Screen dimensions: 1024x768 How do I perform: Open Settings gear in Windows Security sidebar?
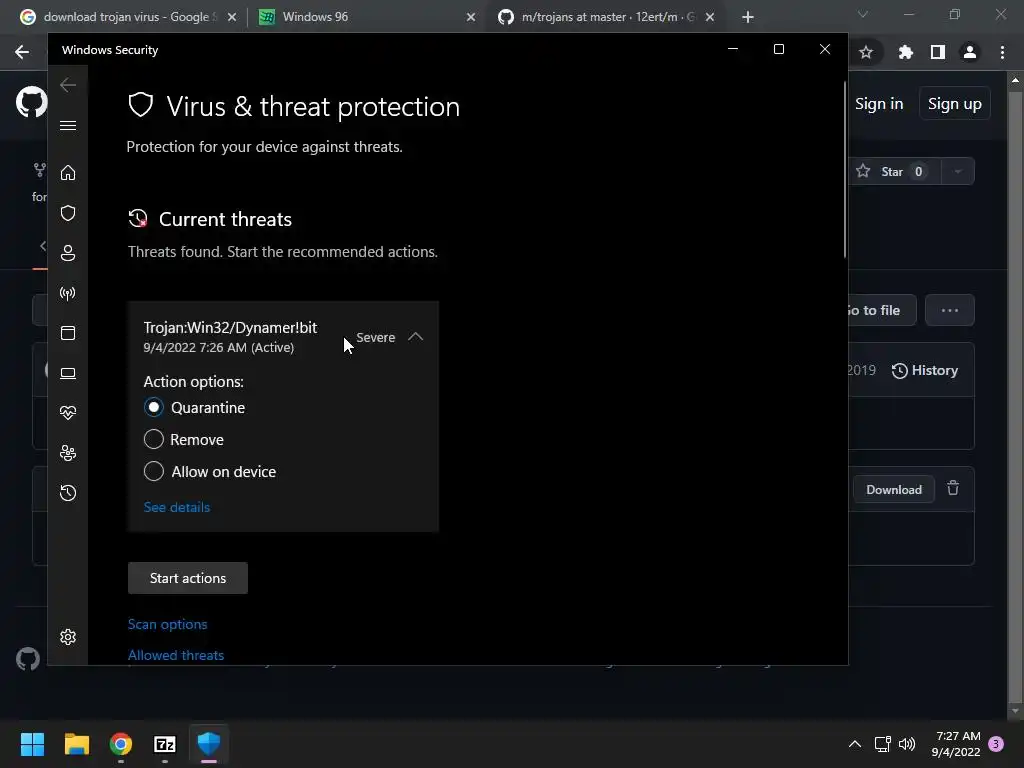click(68, 637)
